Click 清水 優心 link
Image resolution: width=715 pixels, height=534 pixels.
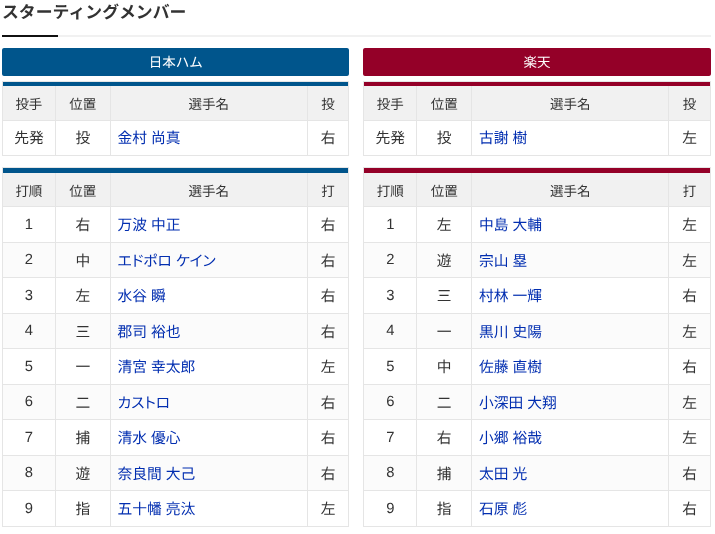149,438
